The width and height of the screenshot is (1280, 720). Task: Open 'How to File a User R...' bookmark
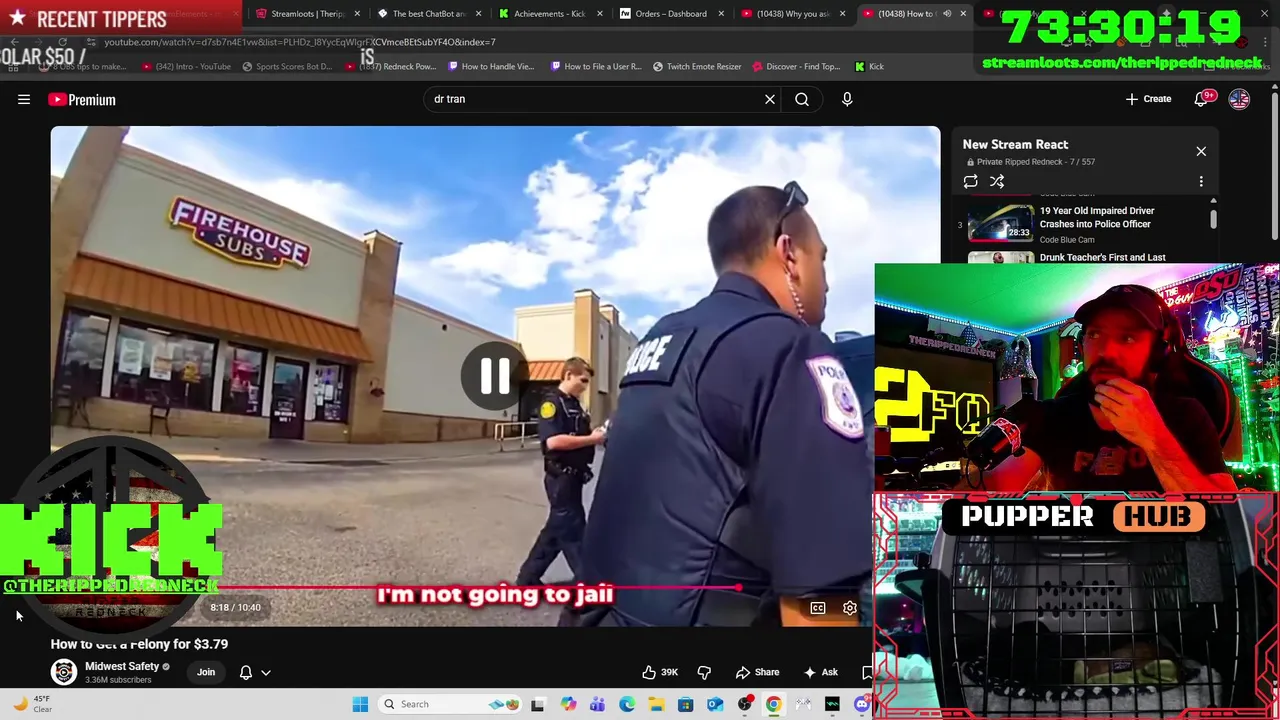click(x=596, y=66)
